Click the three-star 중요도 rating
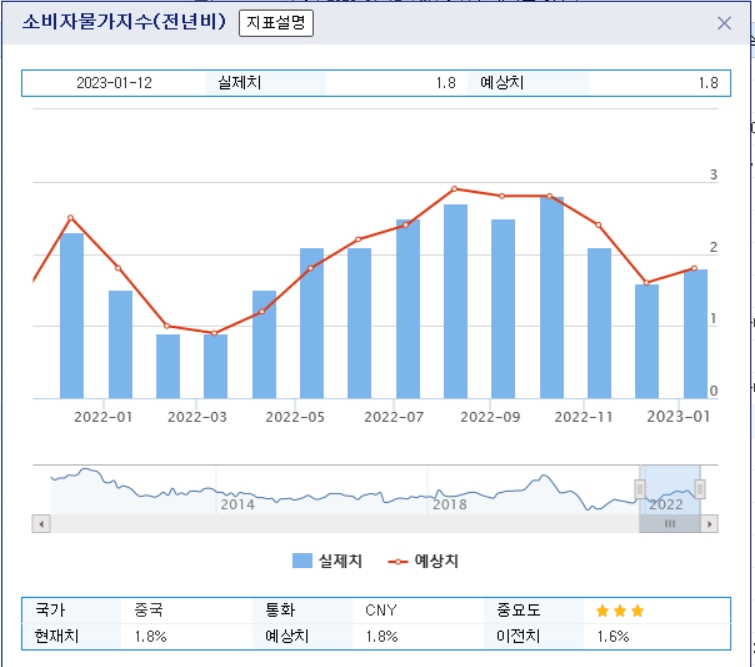The height and width of the screenshot is (667, 755). coord(620,611)
